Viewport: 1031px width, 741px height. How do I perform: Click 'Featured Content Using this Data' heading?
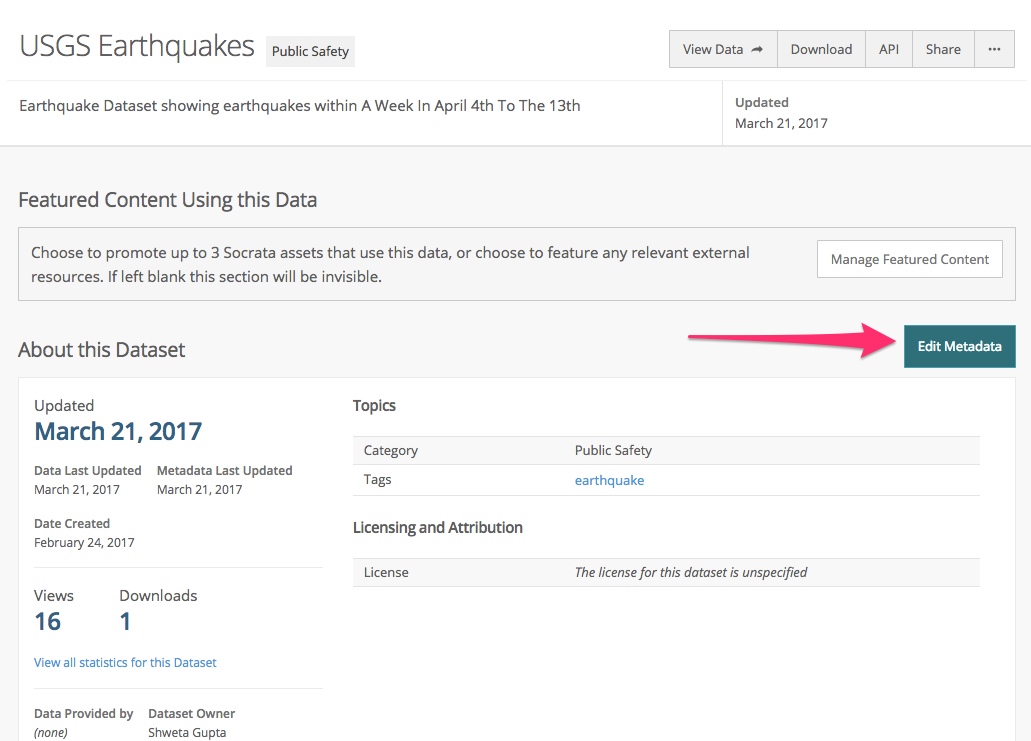[x=168, y=200]
